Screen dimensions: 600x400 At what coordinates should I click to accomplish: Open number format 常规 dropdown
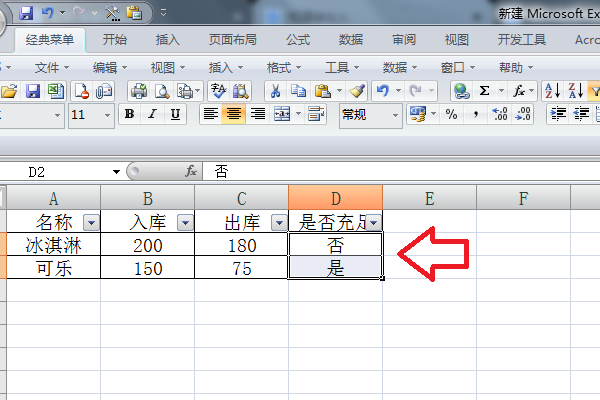point(395,115)
